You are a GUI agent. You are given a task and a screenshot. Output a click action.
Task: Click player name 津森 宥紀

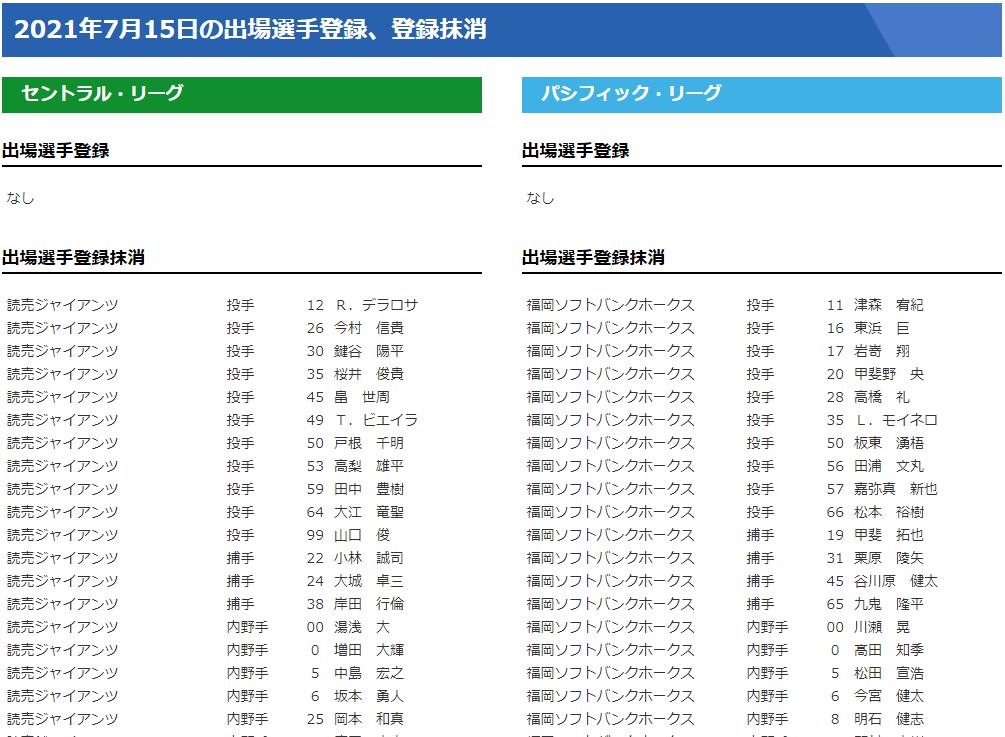889,305
